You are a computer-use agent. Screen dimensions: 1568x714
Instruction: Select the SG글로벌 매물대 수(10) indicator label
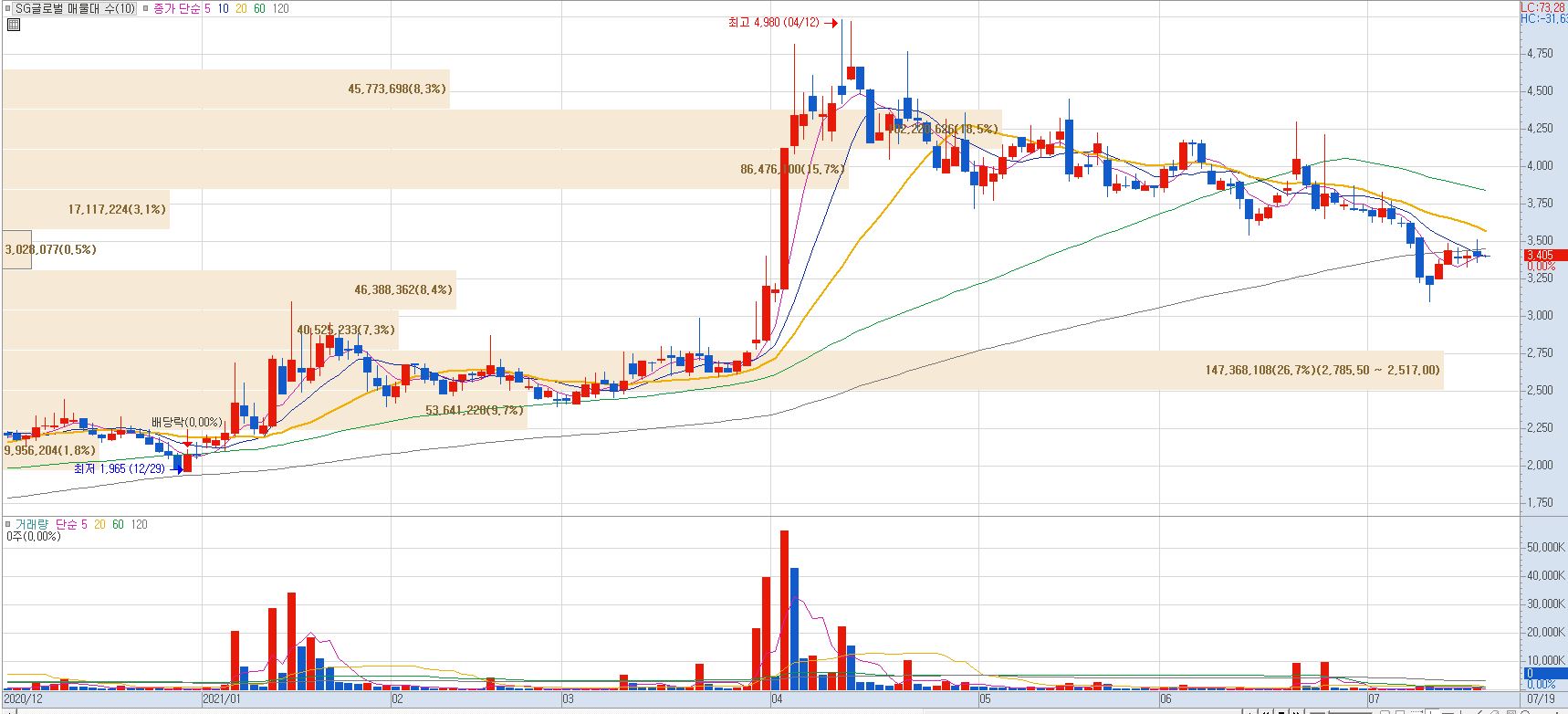pyautogui.click(x=74, y=8)
